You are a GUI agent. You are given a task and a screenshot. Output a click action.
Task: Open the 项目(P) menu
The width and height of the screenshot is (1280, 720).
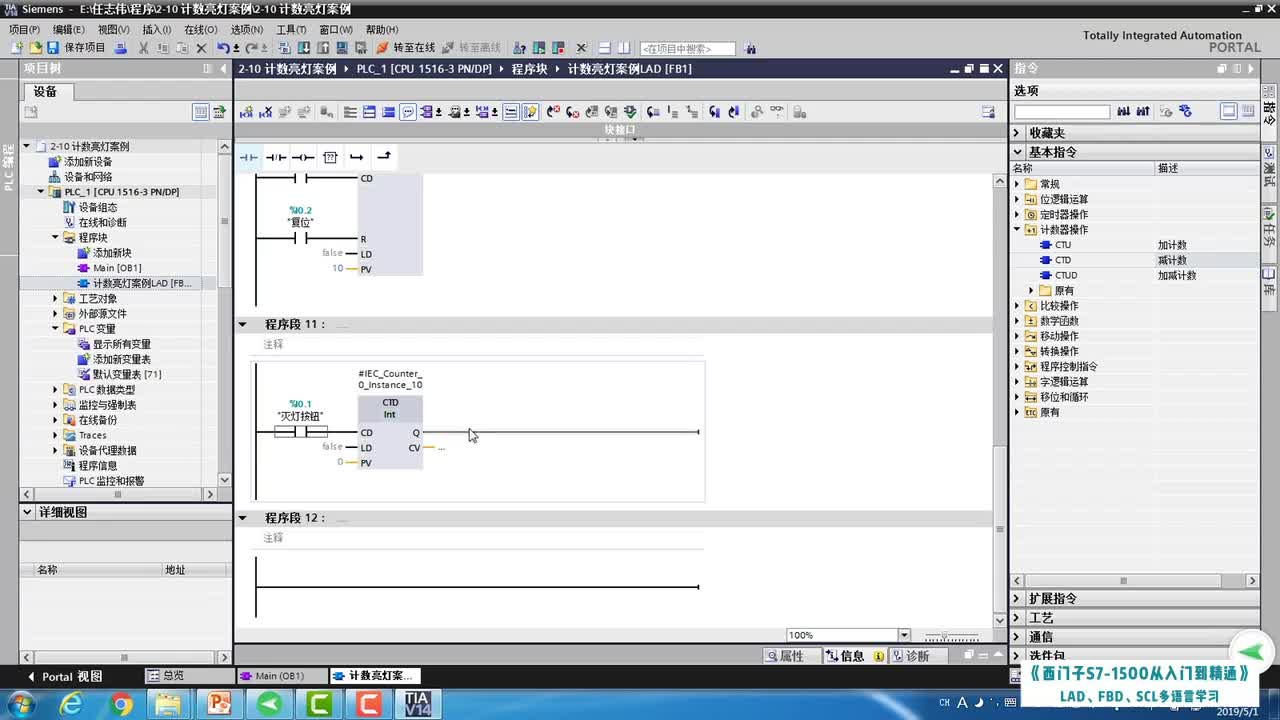tap(24, 30)
